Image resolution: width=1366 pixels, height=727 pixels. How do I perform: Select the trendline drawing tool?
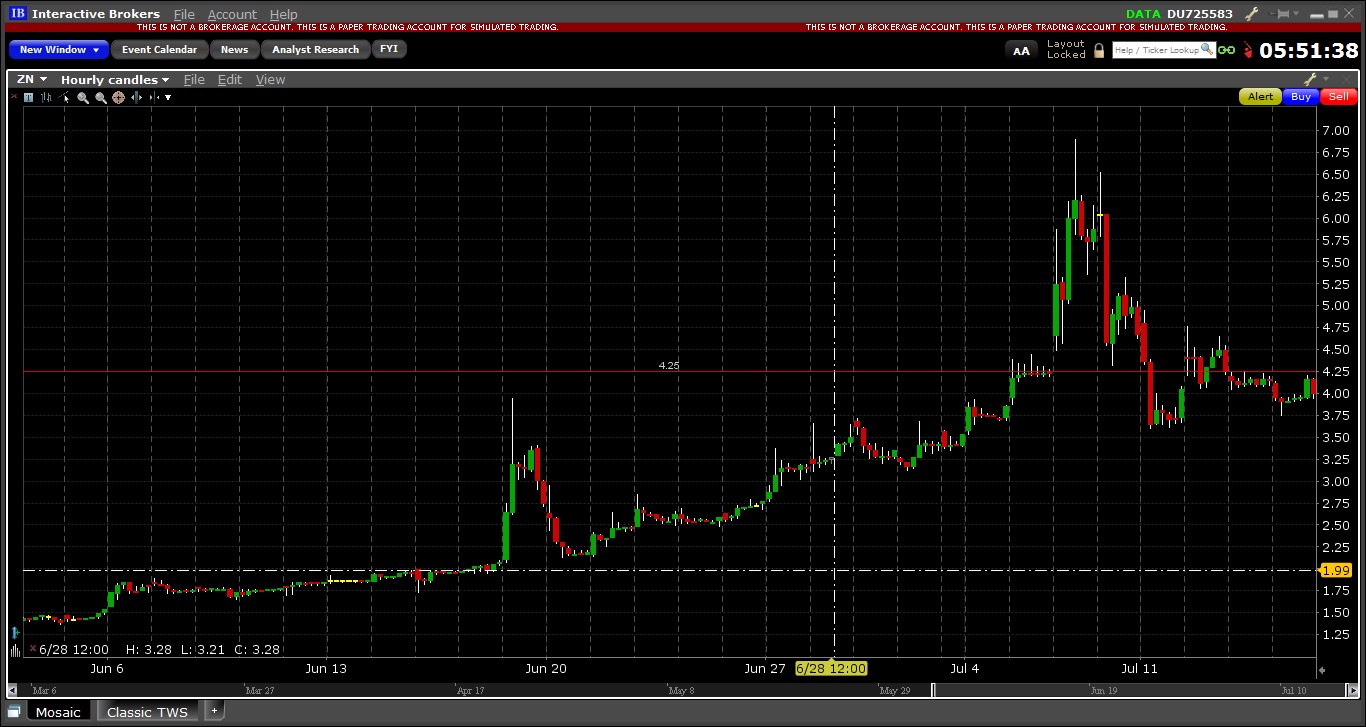[63, 97]
